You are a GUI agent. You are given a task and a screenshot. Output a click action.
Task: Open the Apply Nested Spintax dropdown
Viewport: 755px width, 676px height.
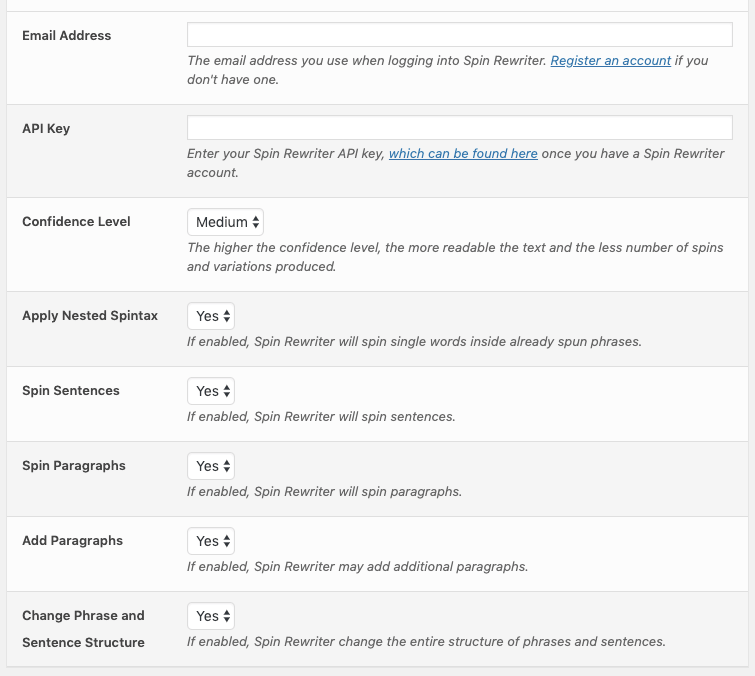tap(211, 316)
